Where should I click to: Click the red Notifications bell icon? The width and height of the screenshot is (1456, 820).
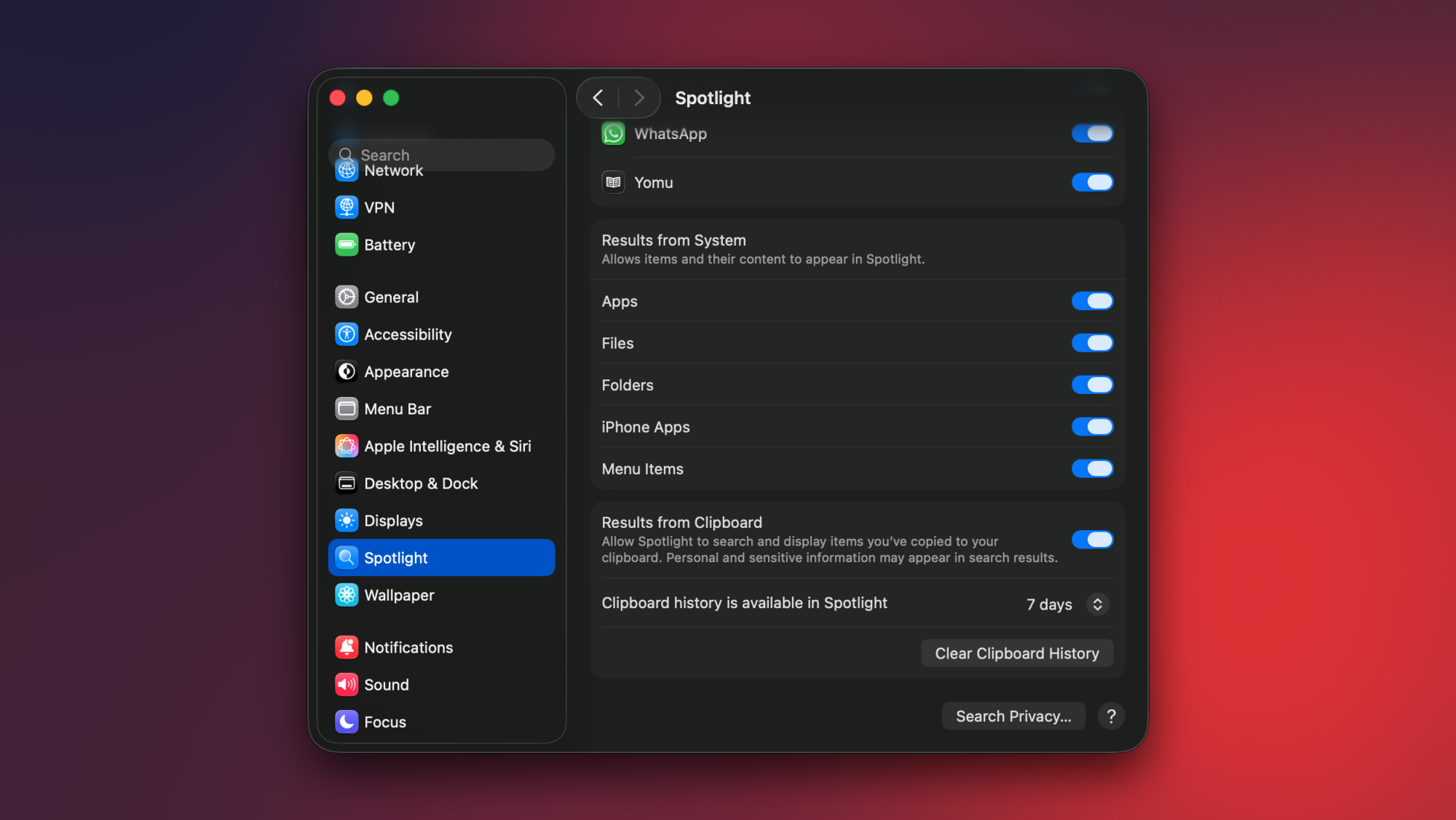[x=346, y=647]
